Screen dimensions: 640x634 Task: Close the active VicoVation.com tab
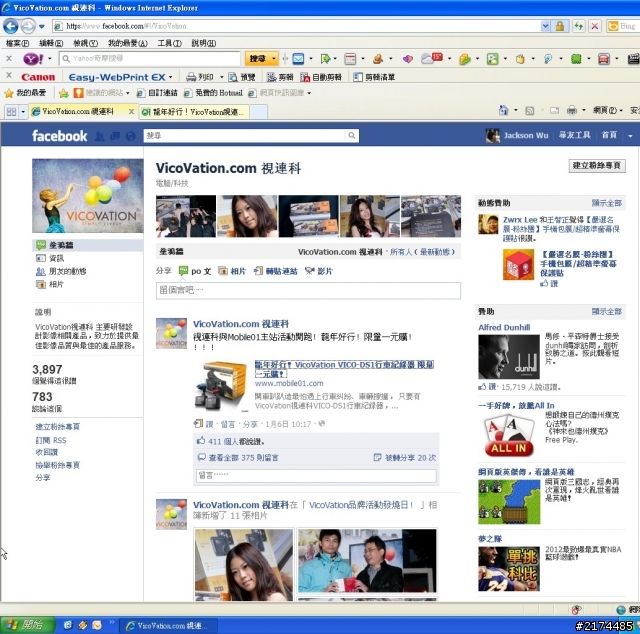coord(131,111)
